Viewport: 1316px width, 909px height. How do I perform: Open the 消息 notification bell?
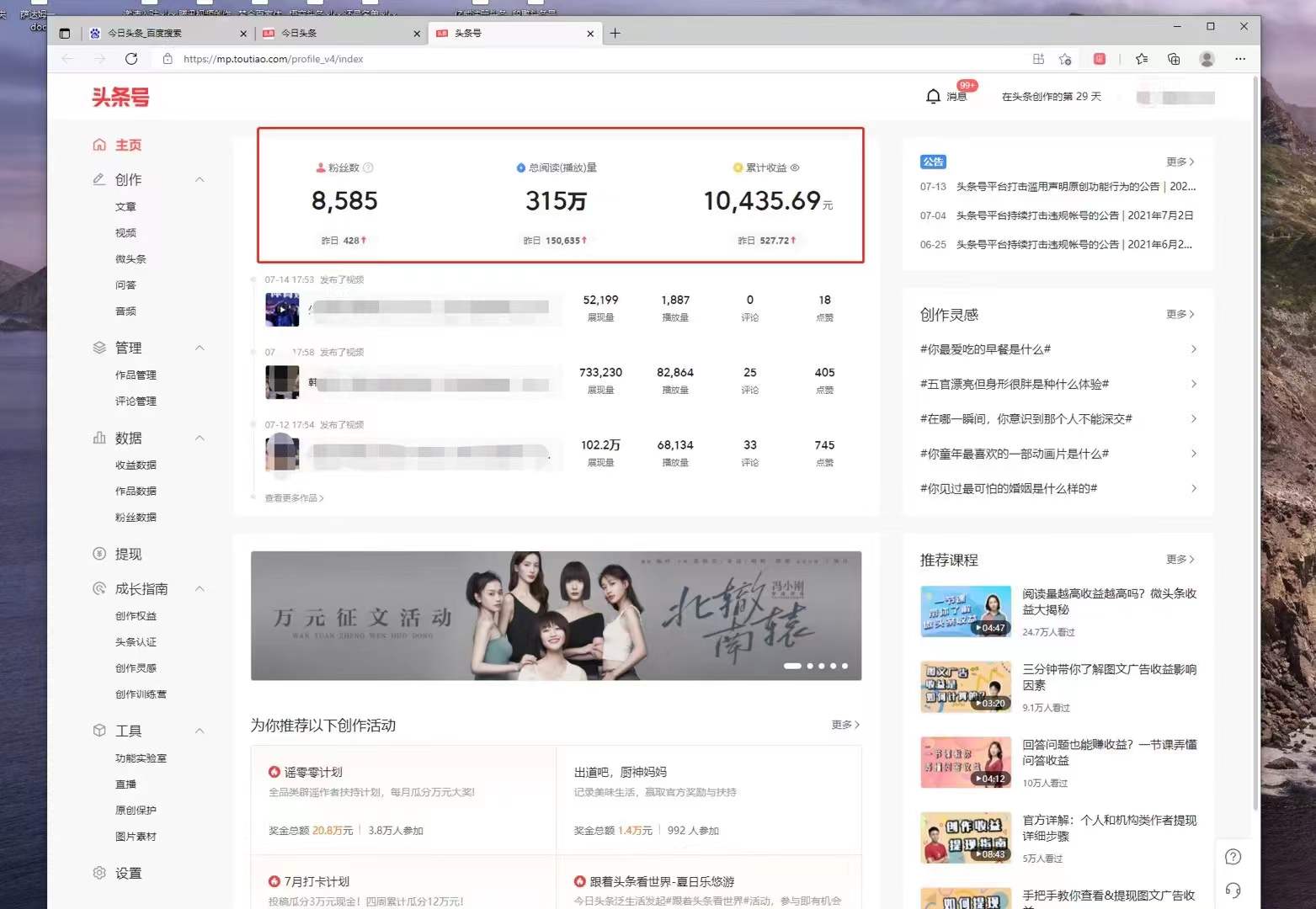933,96
